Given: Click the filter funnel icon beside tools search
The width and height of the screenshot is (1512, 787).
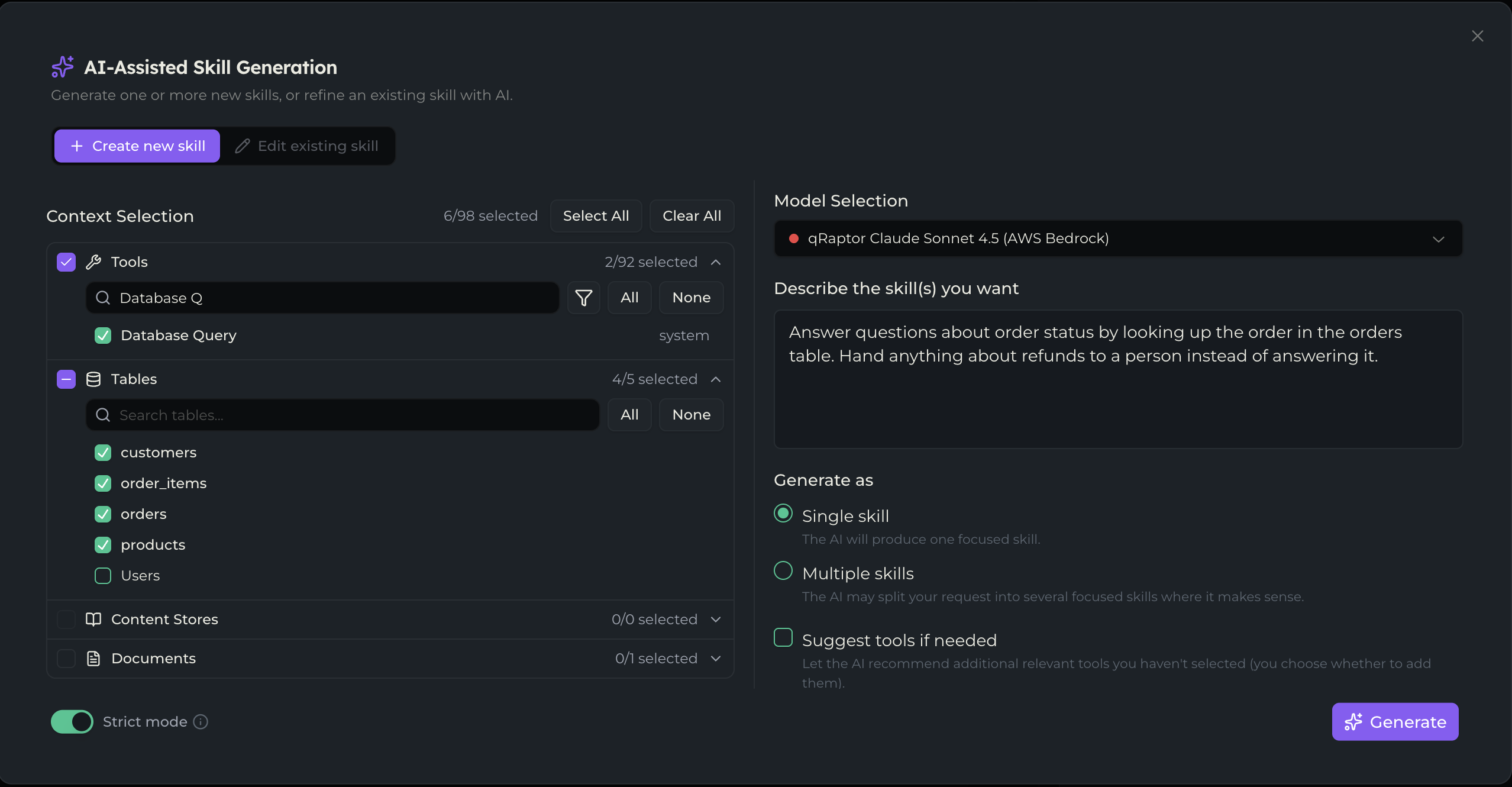Looking at the screenshot, I should point(583,298).
